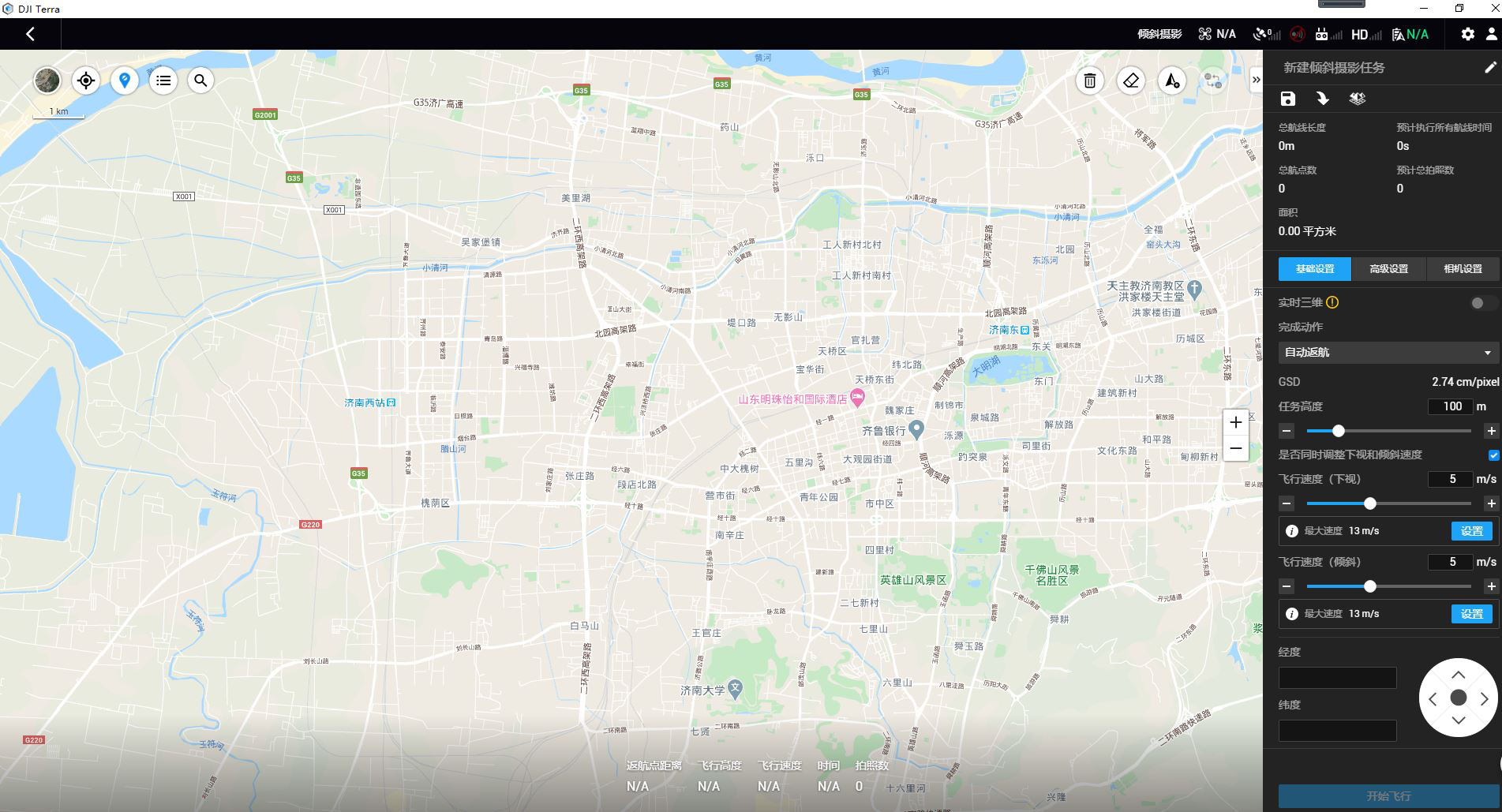Screen dimensions: 1502x812
Task: Click the aircraft heading arrow icon
Action: [x=1171, y=80]
